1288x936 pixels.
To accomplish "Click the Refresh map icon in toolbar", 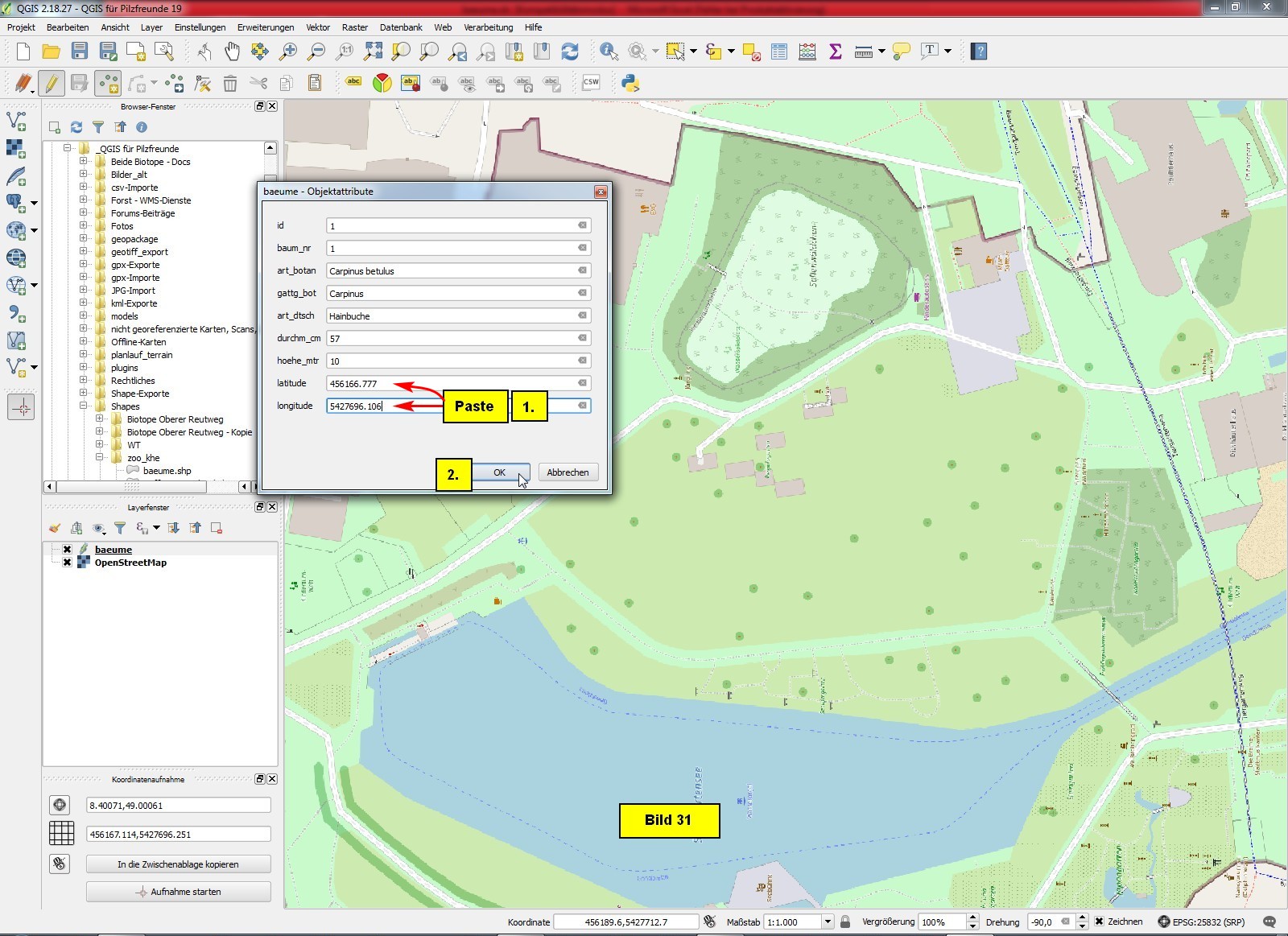I will 570,52.
